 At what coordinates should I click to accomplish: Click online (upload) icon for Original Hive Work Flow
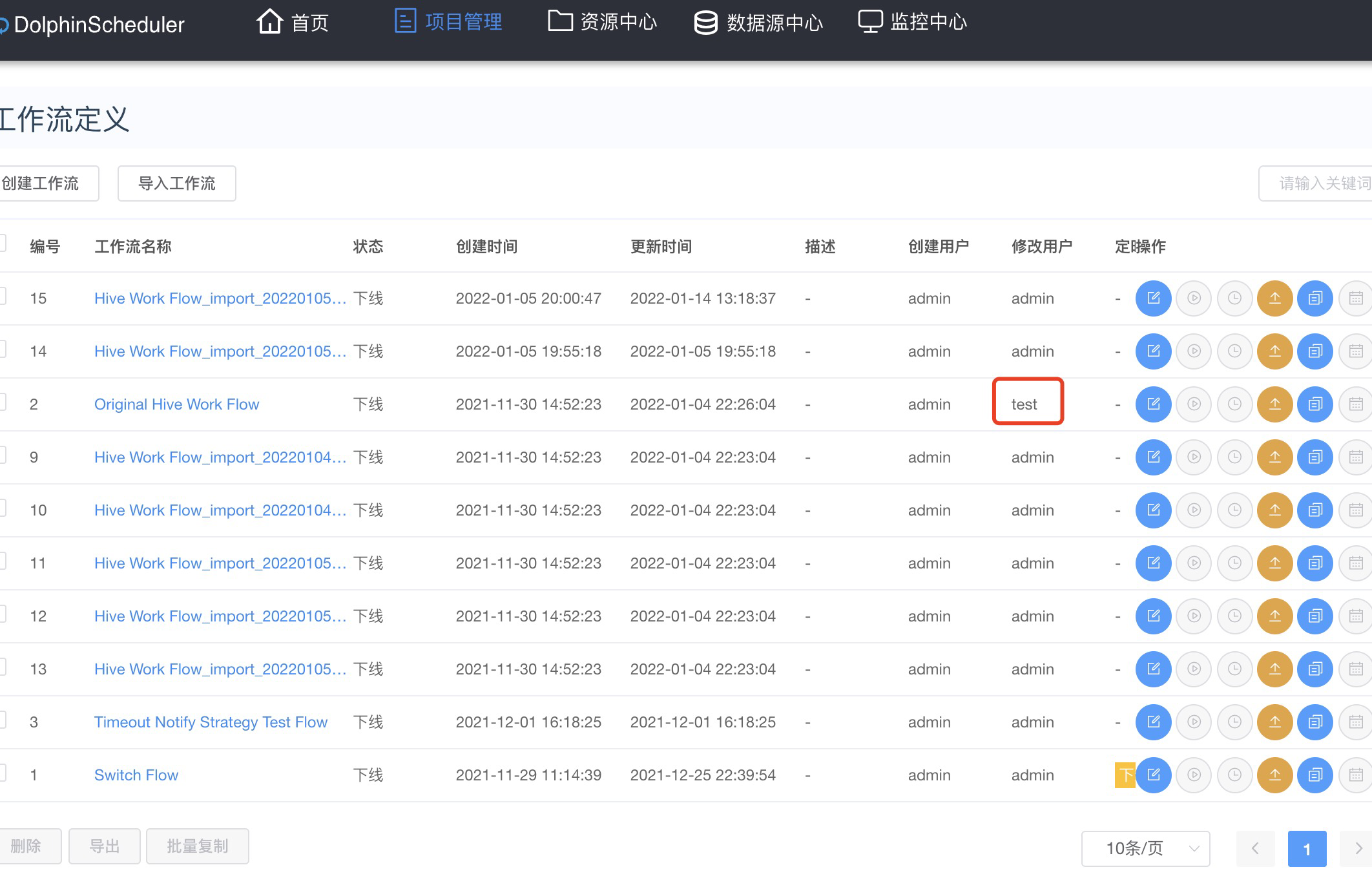tap(1274, 404)
